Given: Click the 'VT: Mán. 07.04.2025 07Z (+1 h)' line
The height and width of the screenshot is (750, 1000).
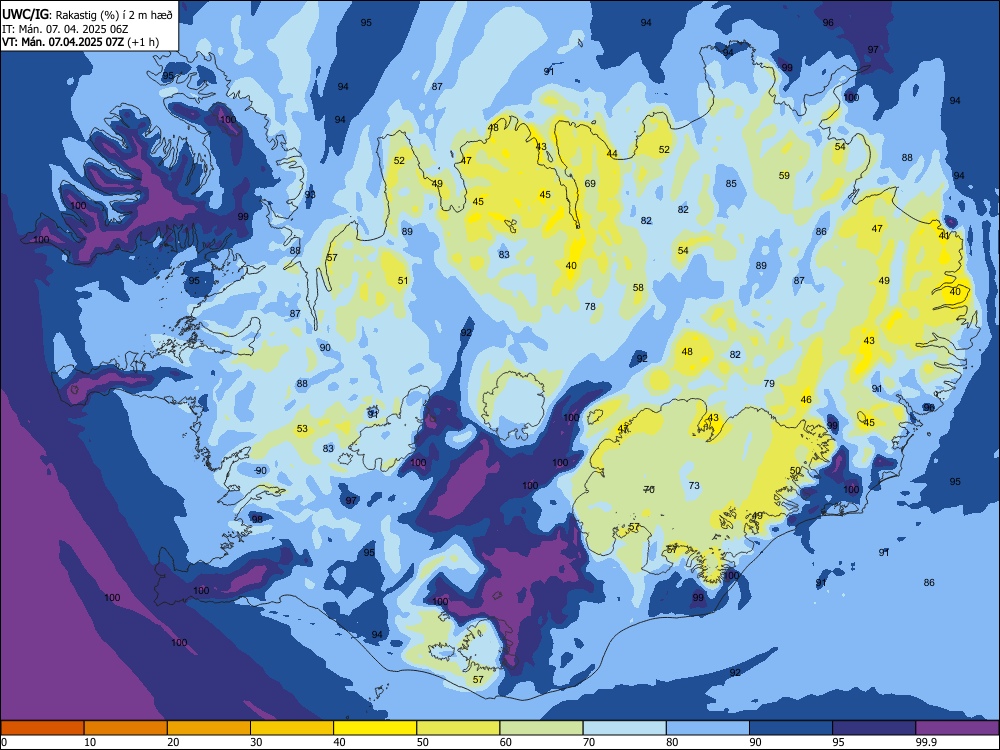Looking at the screenshot, I should (80, 42).
